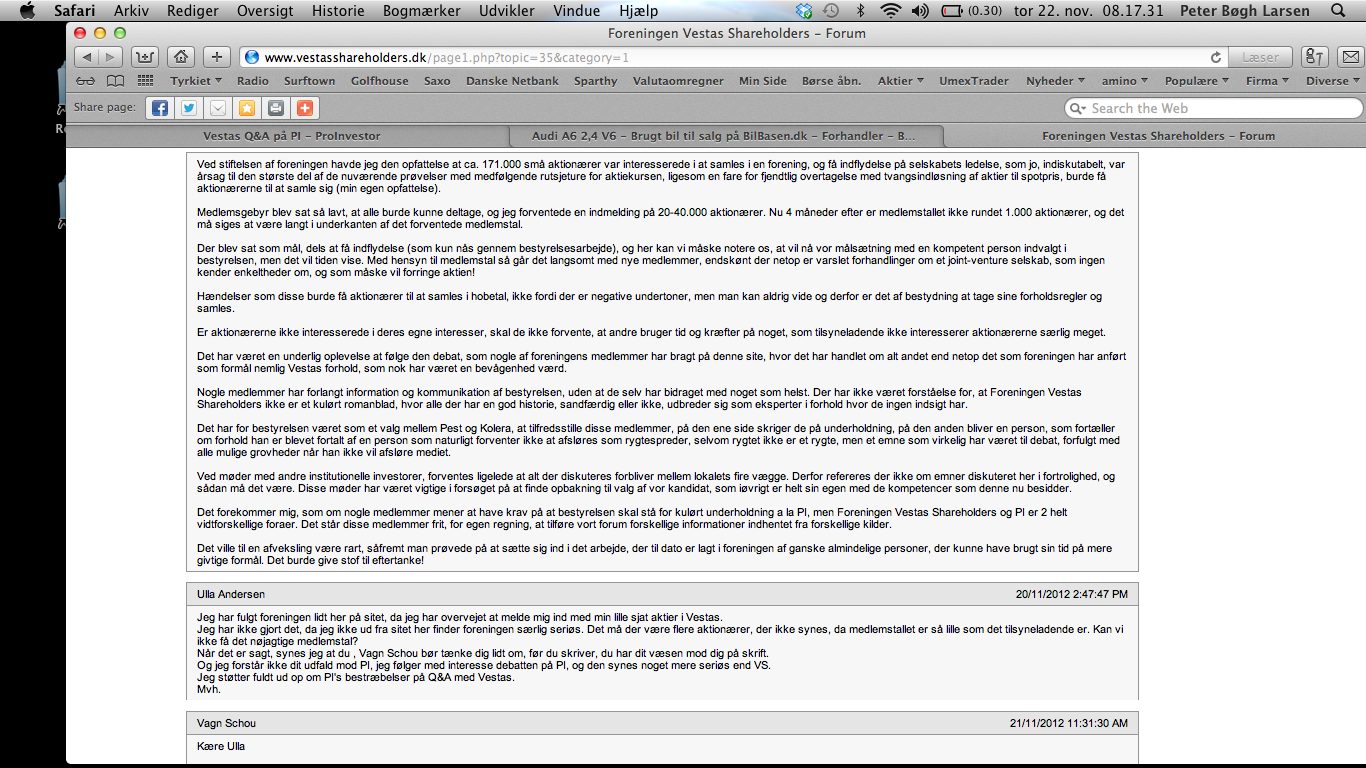
Task: Open volume control in menu bar
Action: point(922,11)
